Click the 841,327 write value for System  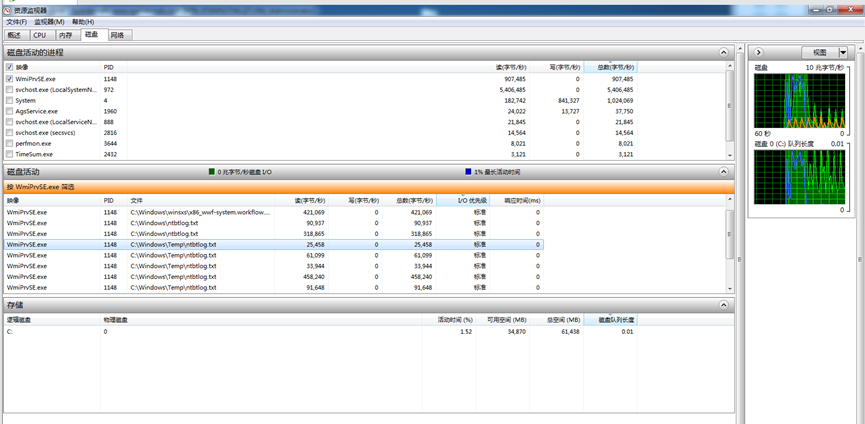[x=568, y=100]
